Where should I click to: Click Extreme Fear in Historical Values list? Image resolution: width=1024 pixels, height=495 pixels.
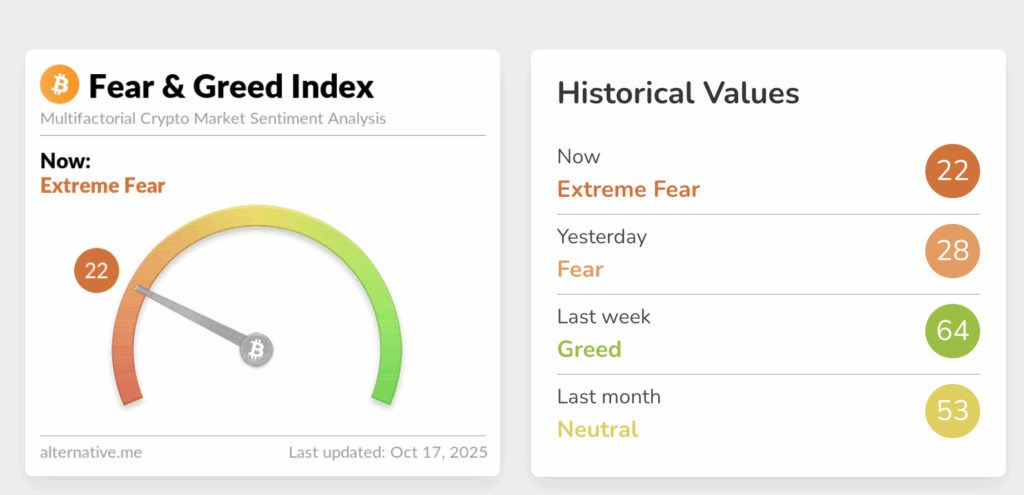[628, 189]
